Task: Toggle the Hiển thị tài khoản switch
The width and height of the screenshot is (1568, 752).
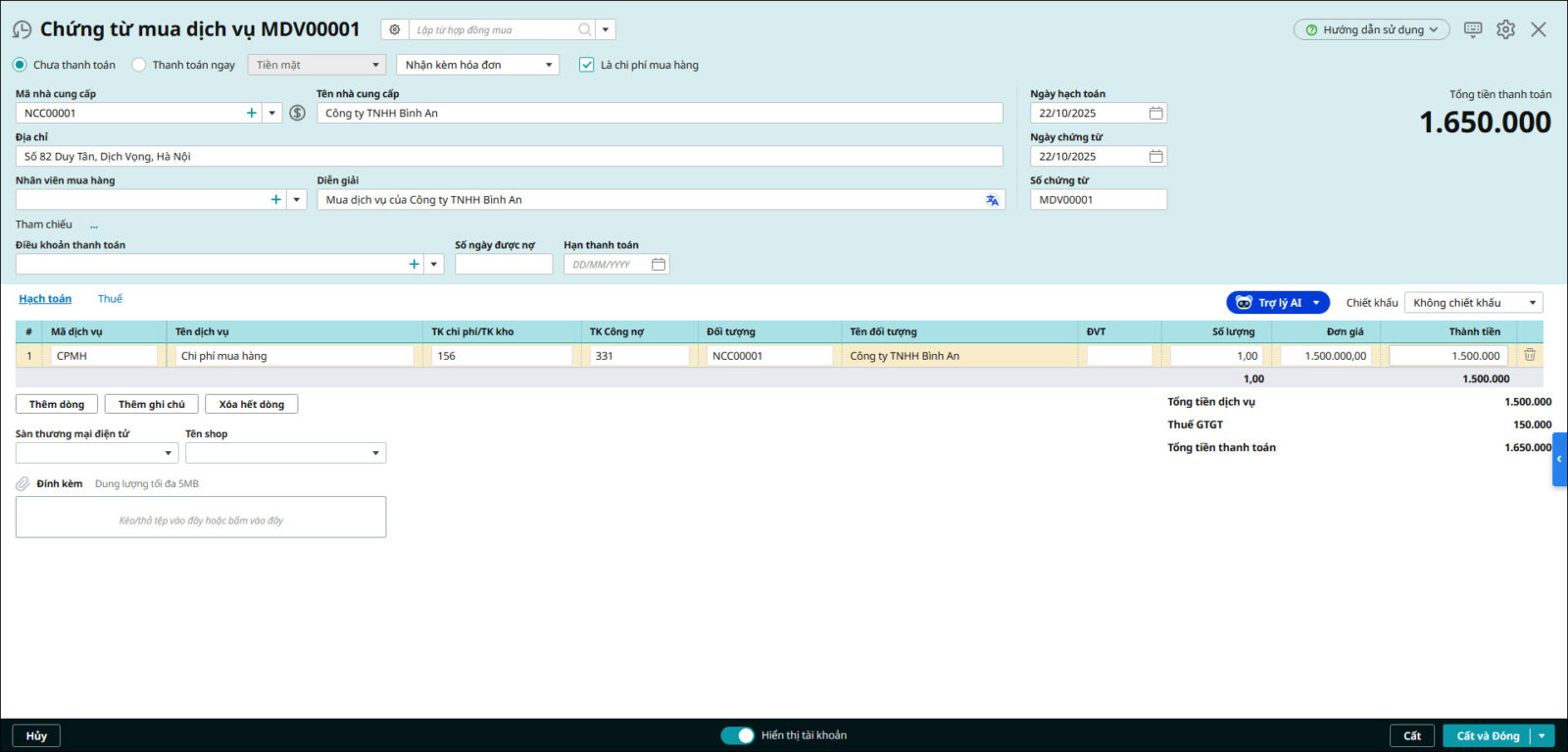Action: (737, 735)
